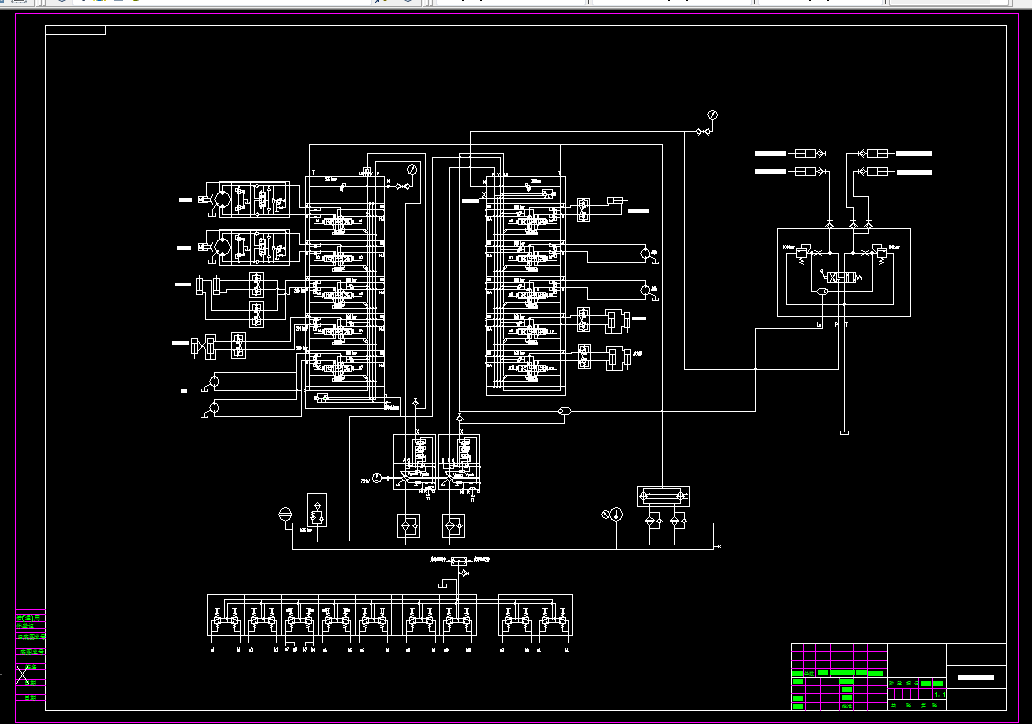Click the UCS crosshair icon at the bottom left
The image size is (1032, 724).
[x=23, y=675]
